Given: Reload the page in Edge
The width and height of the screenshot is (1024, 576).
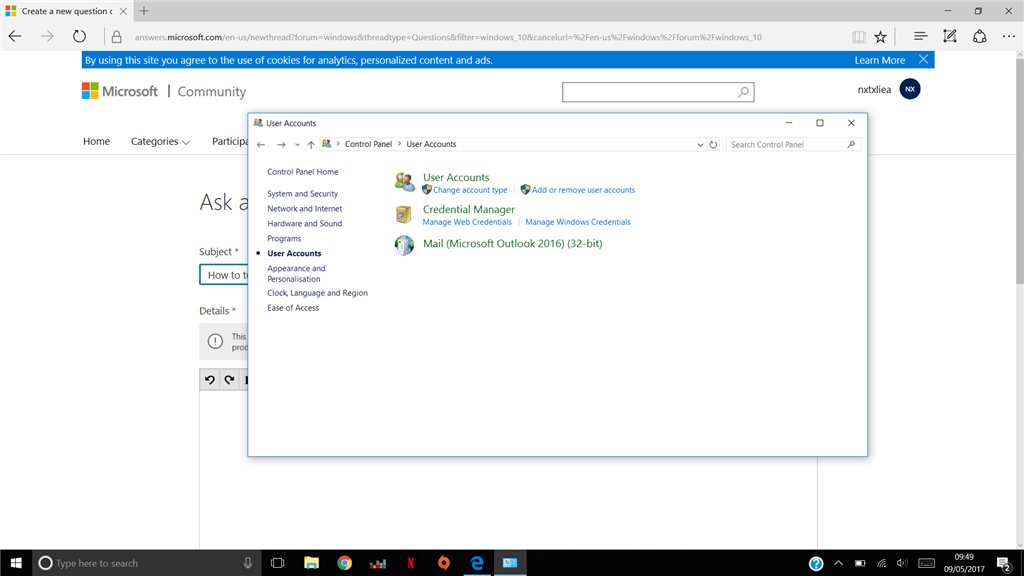Looking at the screenshot, I should point(79,37).
